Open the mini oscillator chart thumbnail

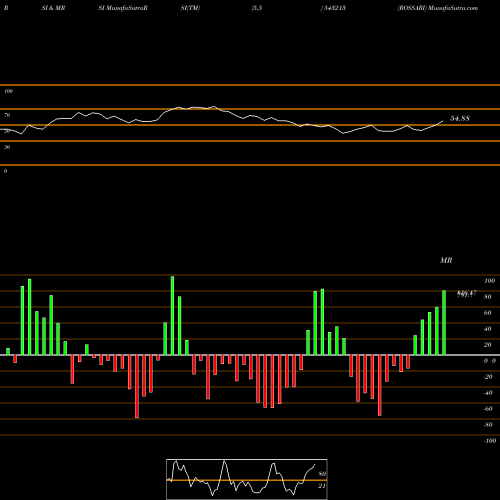(247, 479)
